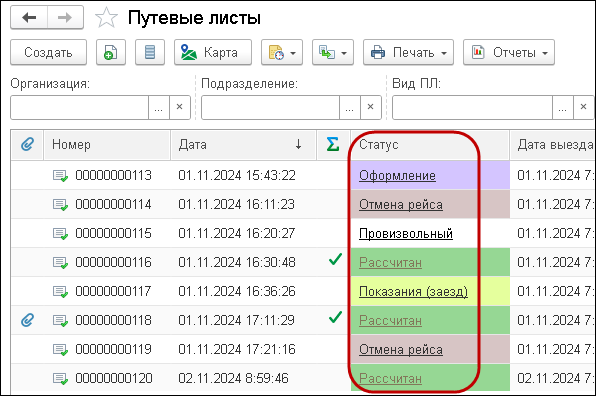596x396 pixels.
Task: Open the Рассчитан link for waybill 0000000116
Action: 390,263
